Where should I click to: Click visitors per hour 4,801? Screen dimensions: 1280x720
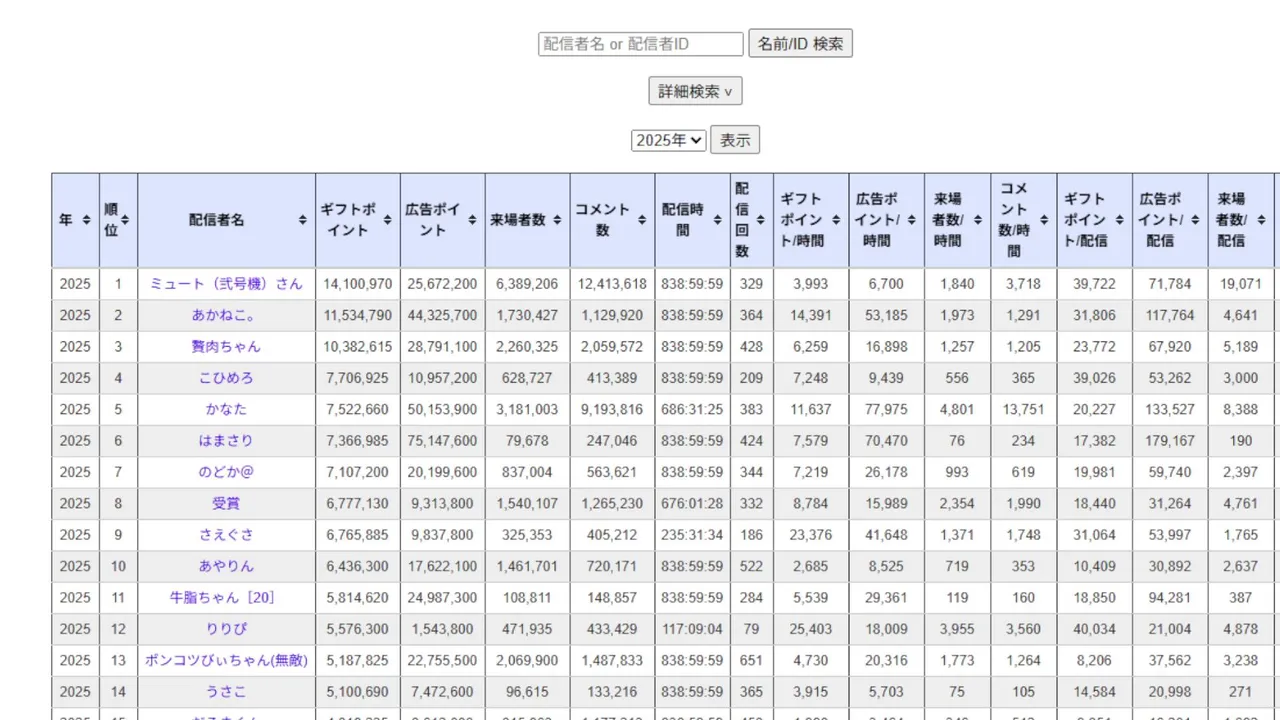[958, 409]
